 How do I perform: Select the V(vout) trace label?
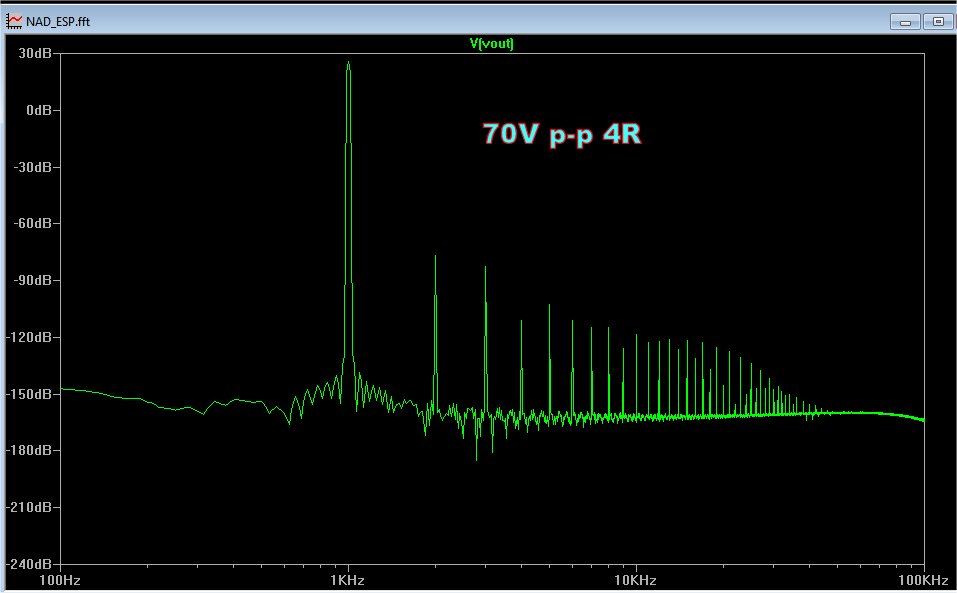(491, 43)
